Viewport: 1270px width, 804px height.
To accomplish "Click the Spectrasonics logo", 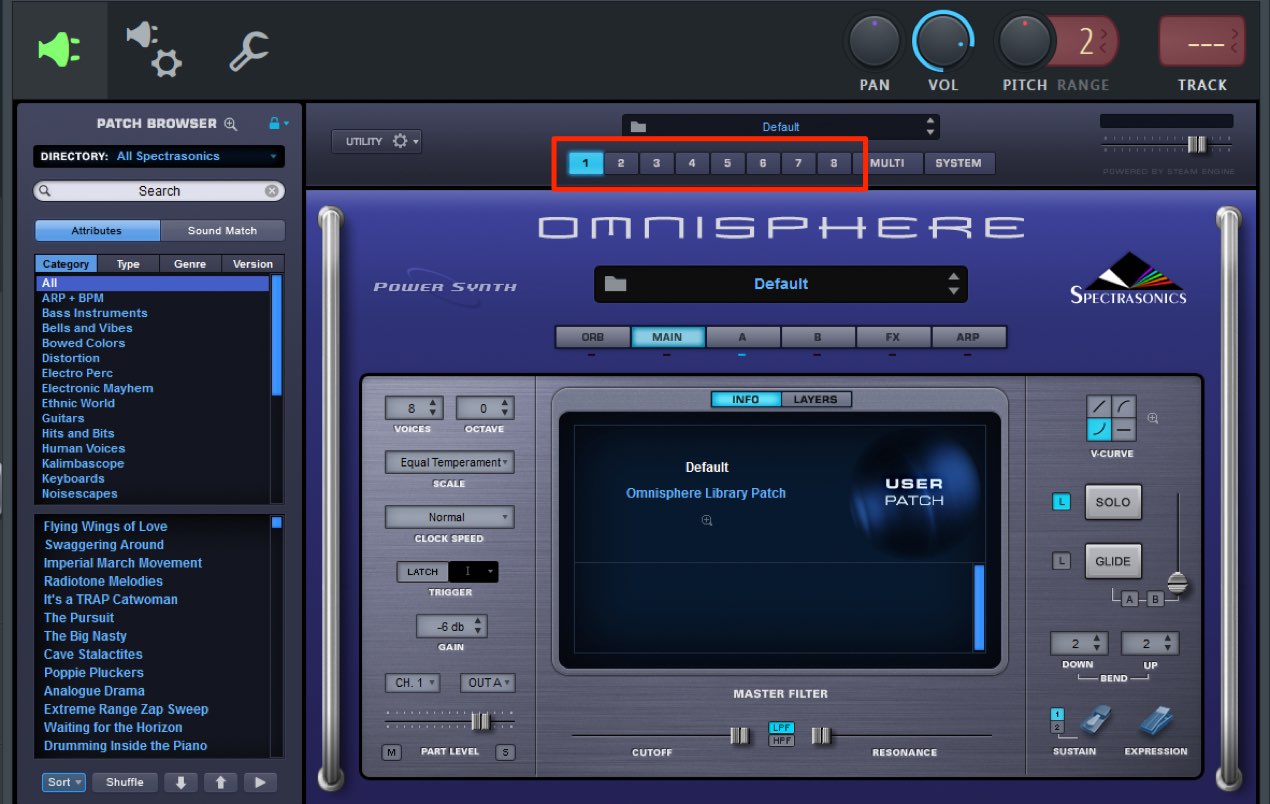I will 1128,281.
